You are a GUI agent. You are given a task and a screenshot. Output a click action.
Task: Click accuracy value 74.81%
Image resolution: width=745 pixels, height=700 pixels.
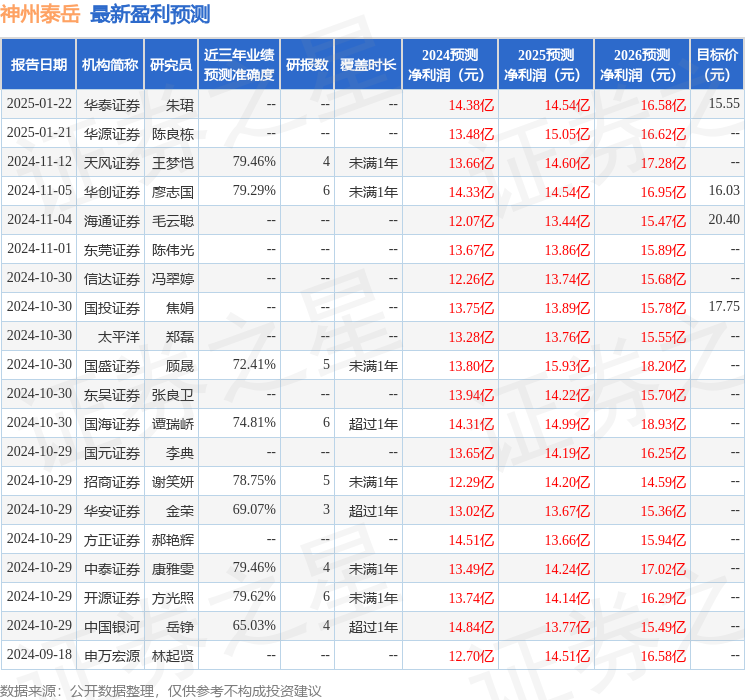(254, 422)
